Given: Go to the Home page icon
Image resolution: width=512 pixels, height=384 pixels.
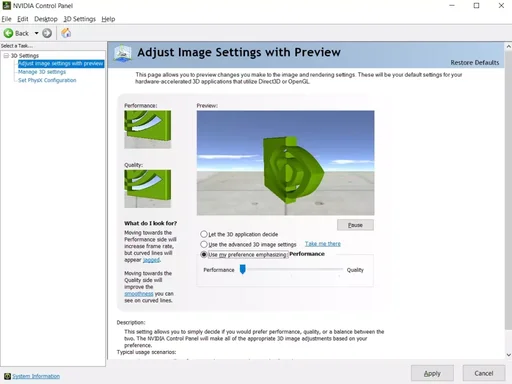Looking at the screenshot, I should point(66,33).
